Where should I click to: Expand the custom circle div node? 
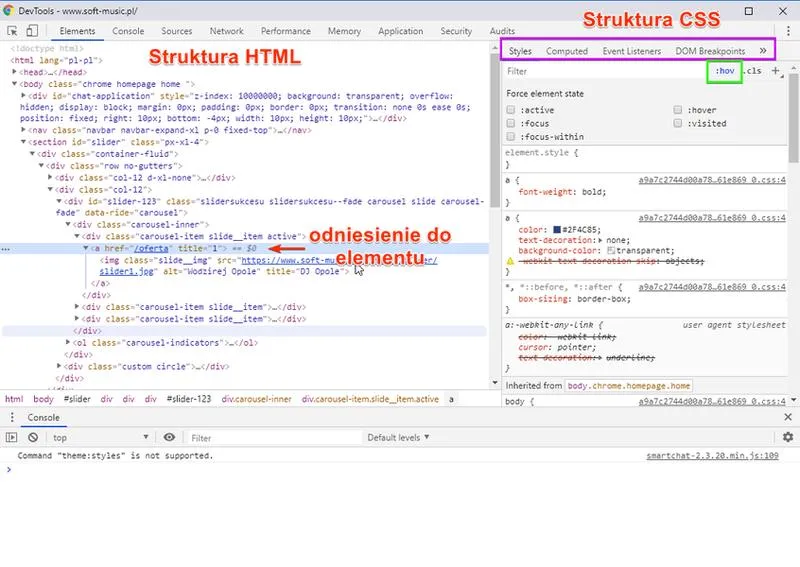click(x=59, y=366)
